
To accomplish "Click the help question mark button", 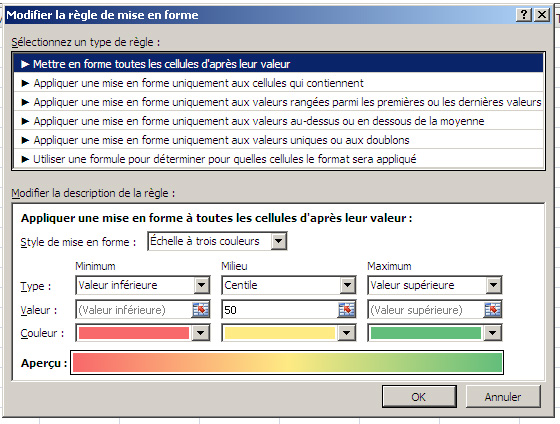I will click(x=524, y=15).
